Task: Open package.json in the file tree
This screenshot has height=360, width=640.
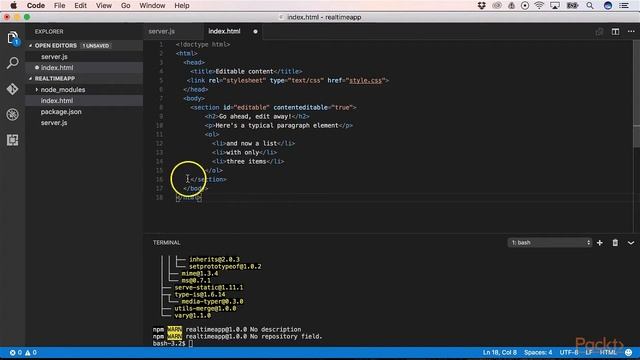Action: (x=61, y=111)
